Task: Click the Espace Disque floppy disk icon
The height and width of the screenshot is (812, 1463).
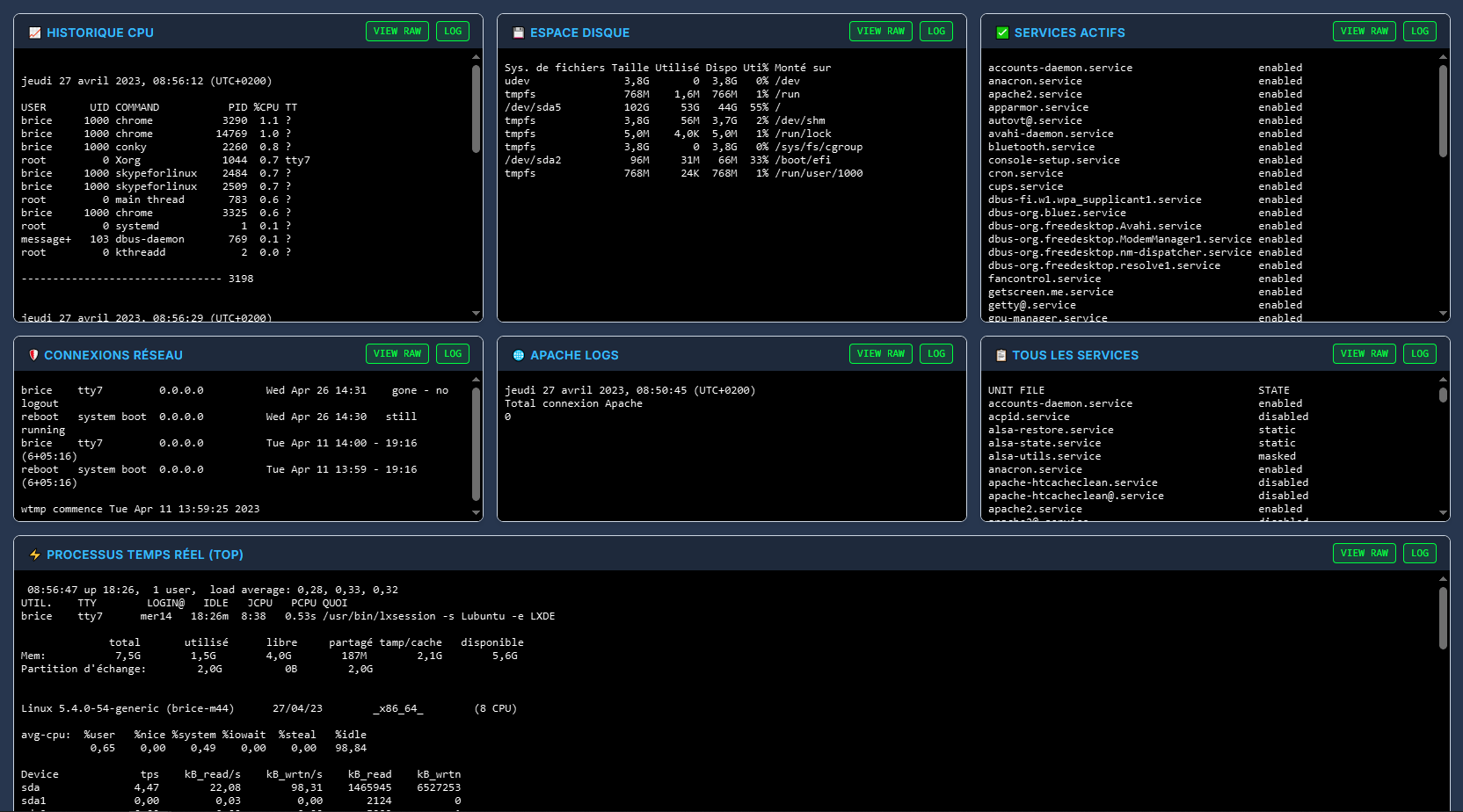Action: [519, 33]
